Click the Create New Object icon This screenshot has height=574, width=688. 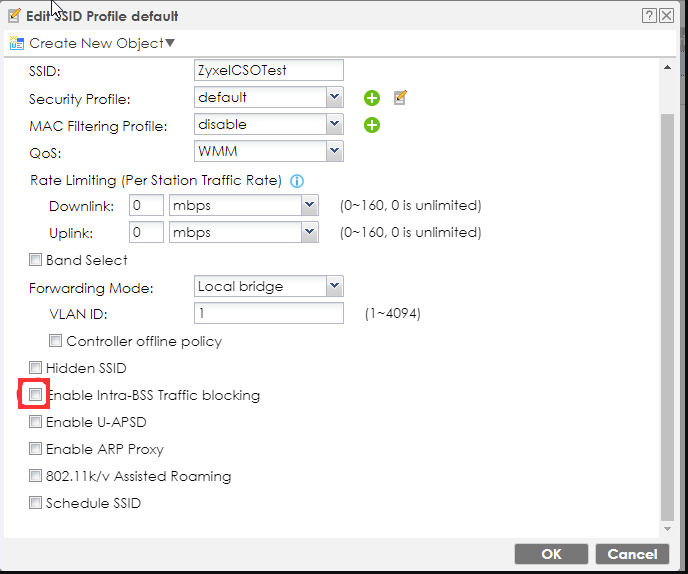pos(16,43)
